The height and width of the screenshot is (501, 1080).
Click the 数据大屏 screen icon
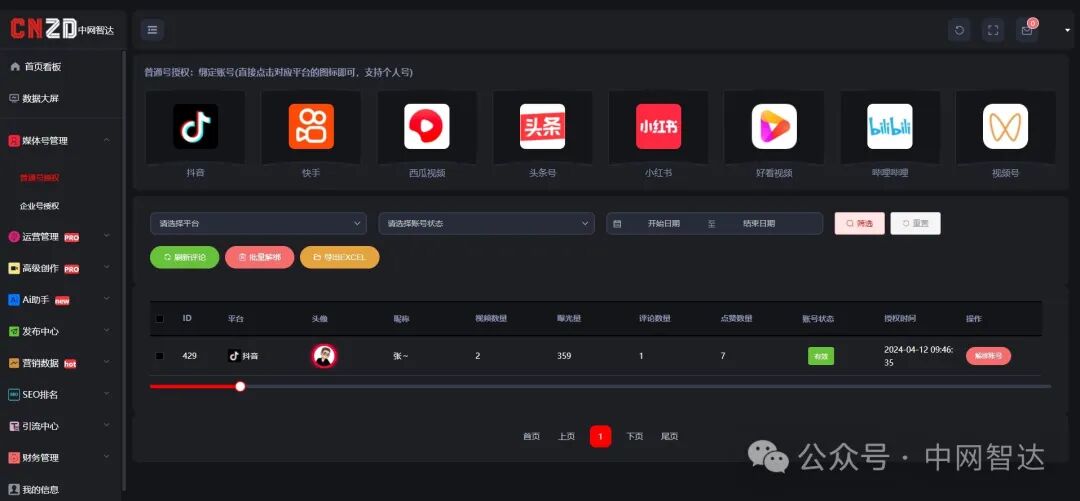coord(14,99)
